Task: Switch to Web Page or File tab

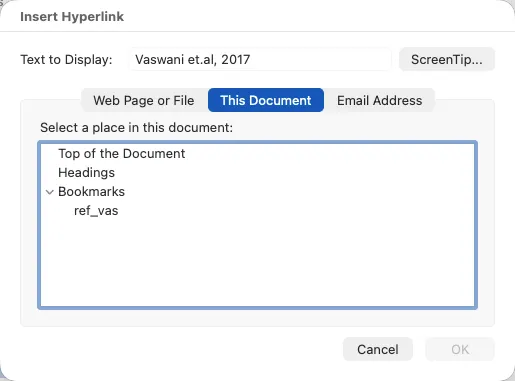Action: (144, 100)
